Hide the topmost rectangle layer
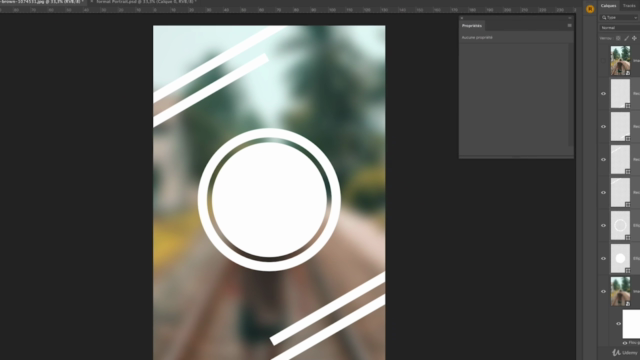The width and height of the screenshot is (640, 360). click(603, 93)
